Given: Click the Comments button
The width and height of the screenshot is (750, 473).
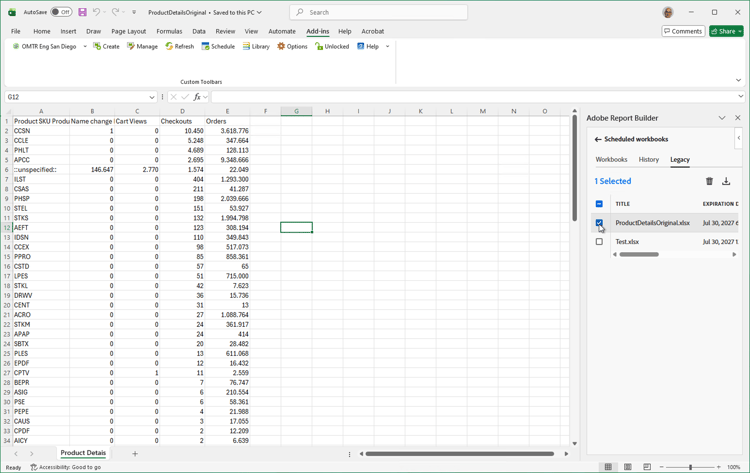Looking at the screenshot, I should tap(683, 32).
